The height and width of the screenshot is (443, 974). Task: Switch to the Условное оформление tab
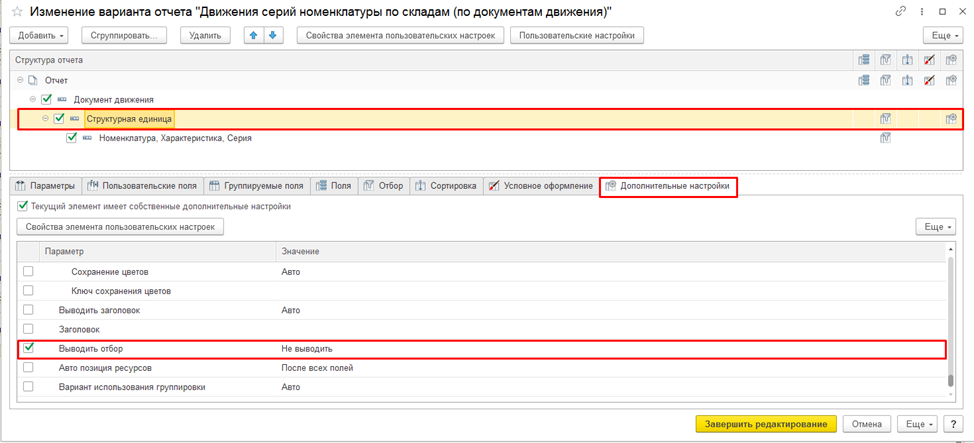(x=541, y=186)
